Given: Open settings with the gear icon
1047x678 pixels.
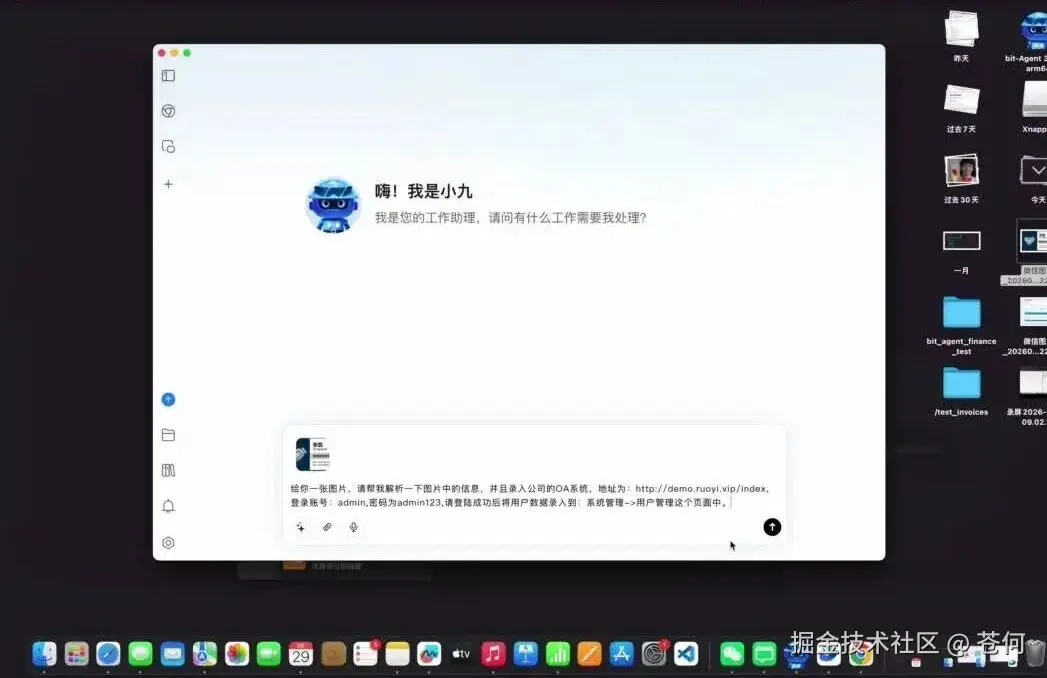Looking at the screenshot, I should [x=168, y=543].
